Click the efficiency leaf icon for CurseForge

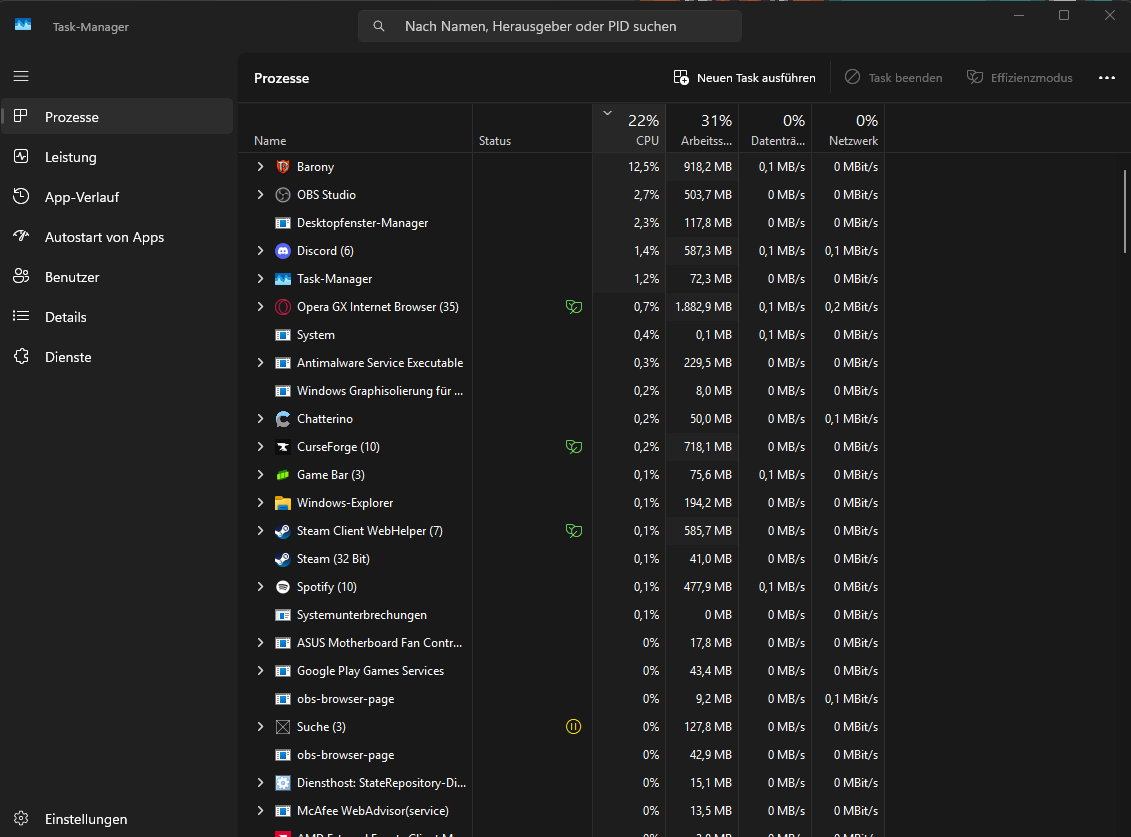pyautogui.click(x=573, y=447)
